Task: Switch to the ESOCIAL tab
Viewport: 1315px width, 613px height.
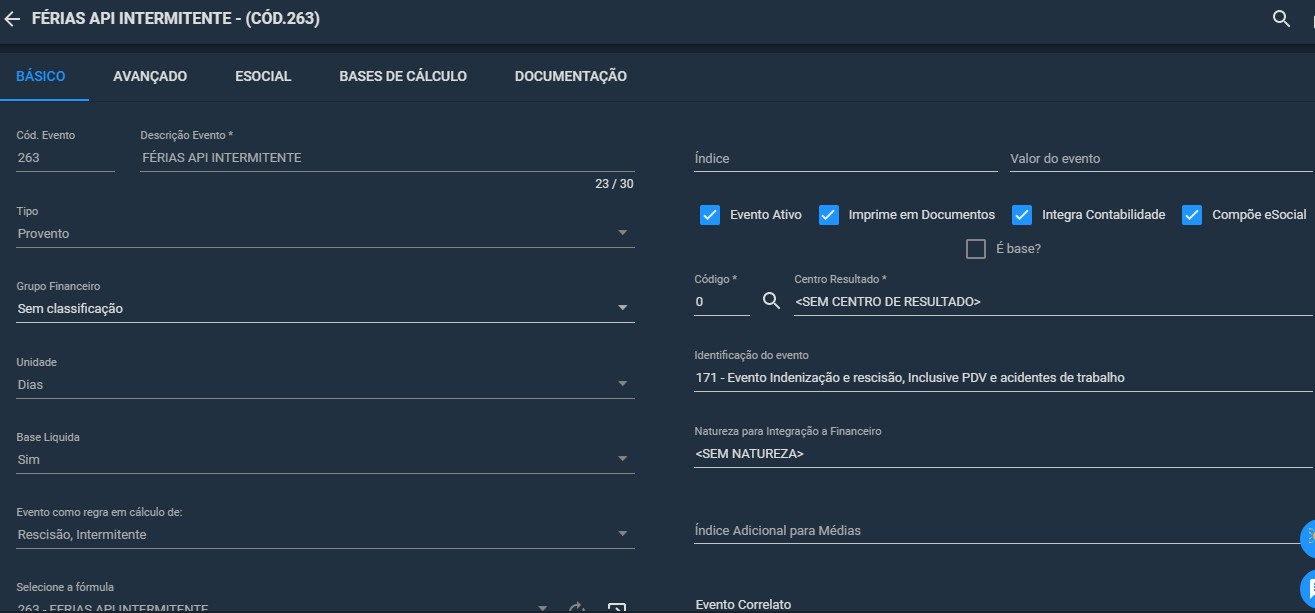Action: point(263,76)
